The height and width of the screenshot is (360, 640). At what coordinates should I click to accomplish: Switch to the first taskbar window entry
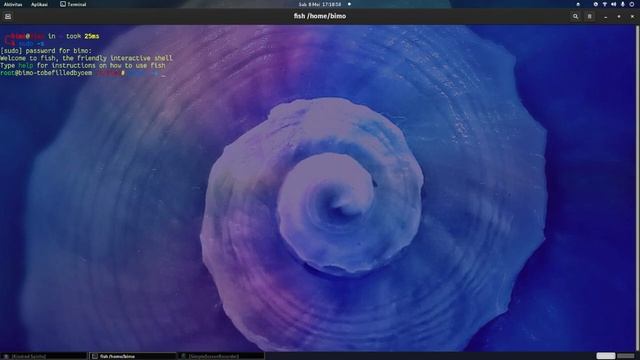[44, 356]
